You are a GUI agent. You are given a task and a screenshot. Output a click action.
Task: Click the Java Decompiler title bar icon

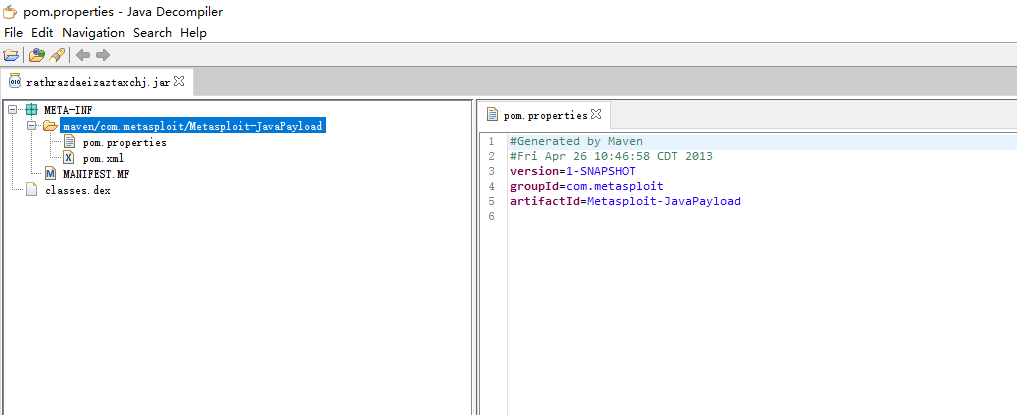(10, 12)
